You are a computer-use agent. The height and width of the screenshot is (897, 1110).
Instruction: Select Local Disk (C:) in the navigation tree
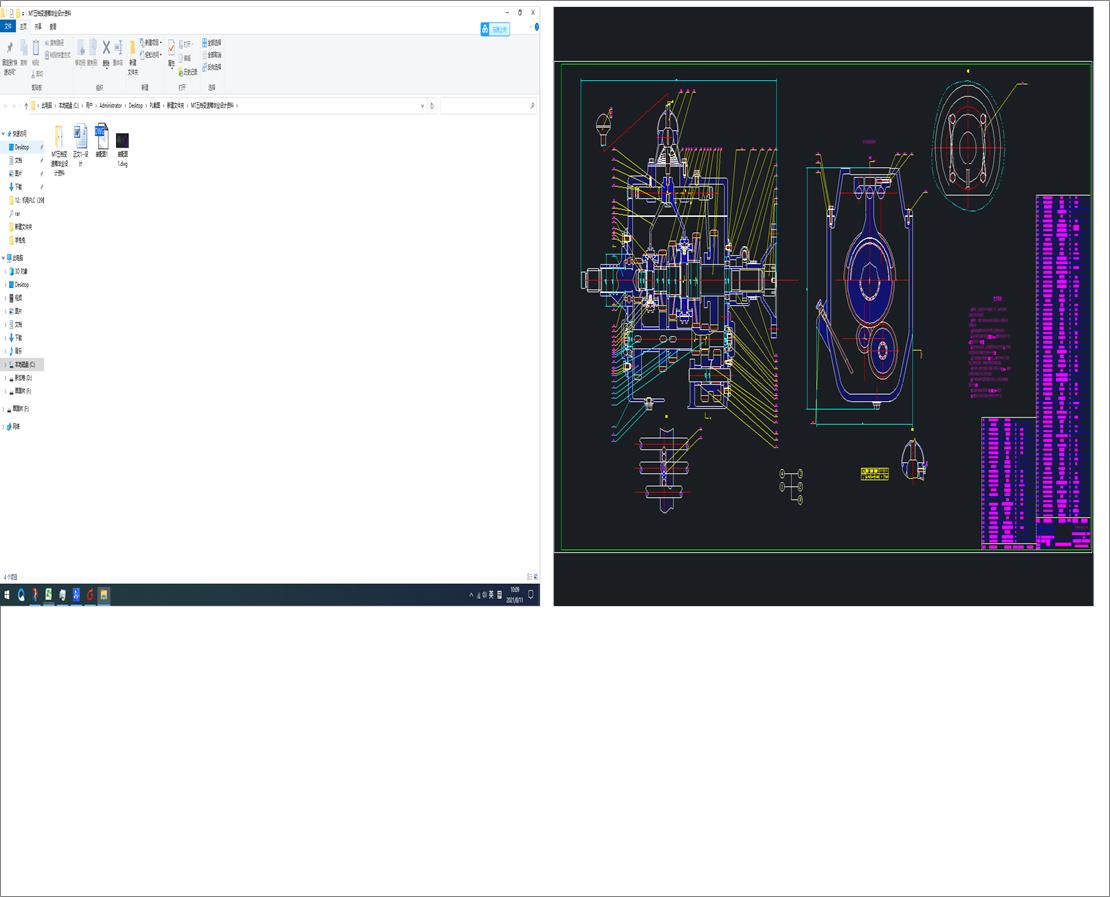point(24,365)
